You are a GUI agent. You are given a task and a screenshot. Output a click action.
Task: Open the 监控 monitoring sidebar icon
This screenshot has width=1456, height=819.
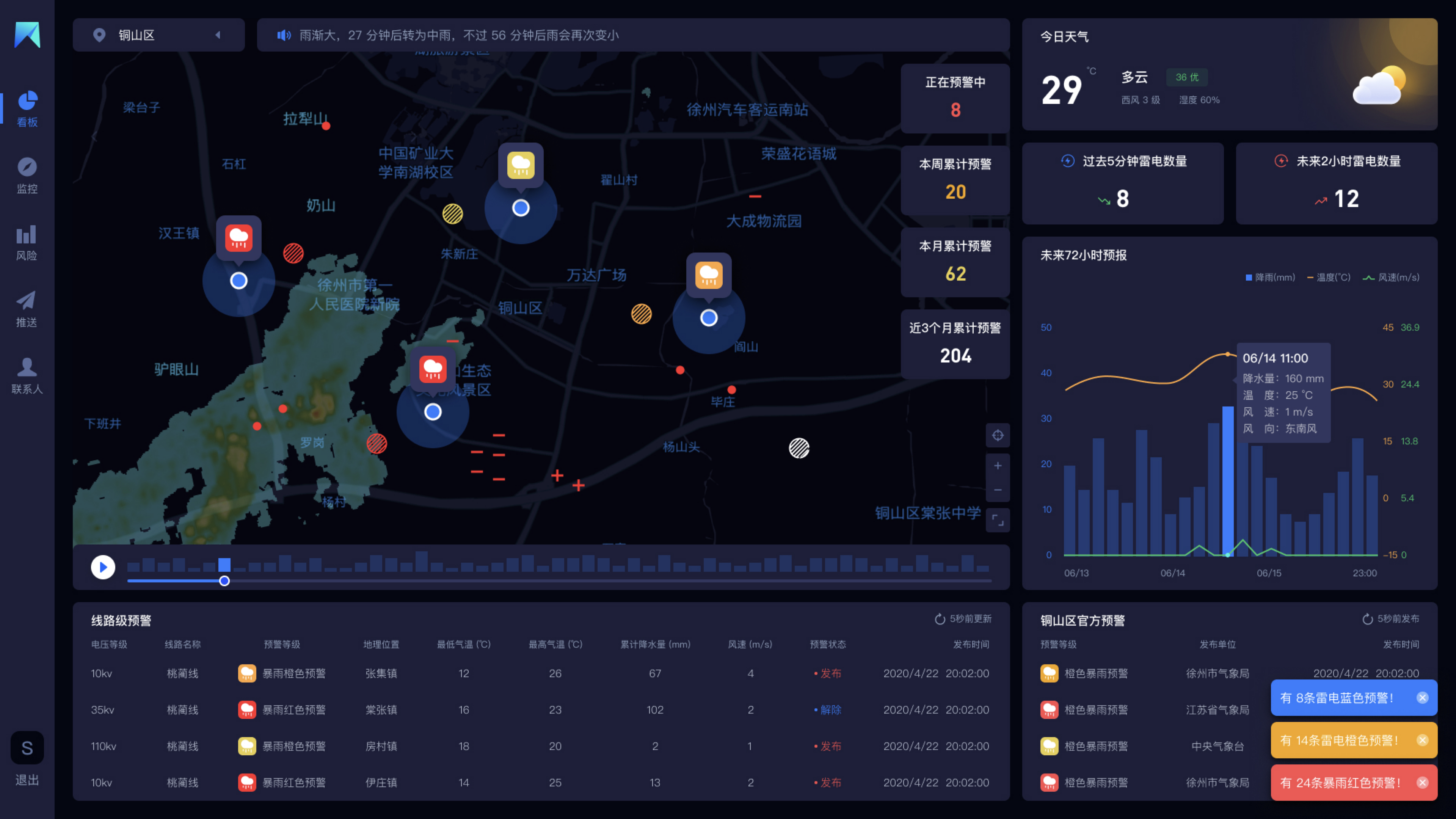click(x=27, y=175)
